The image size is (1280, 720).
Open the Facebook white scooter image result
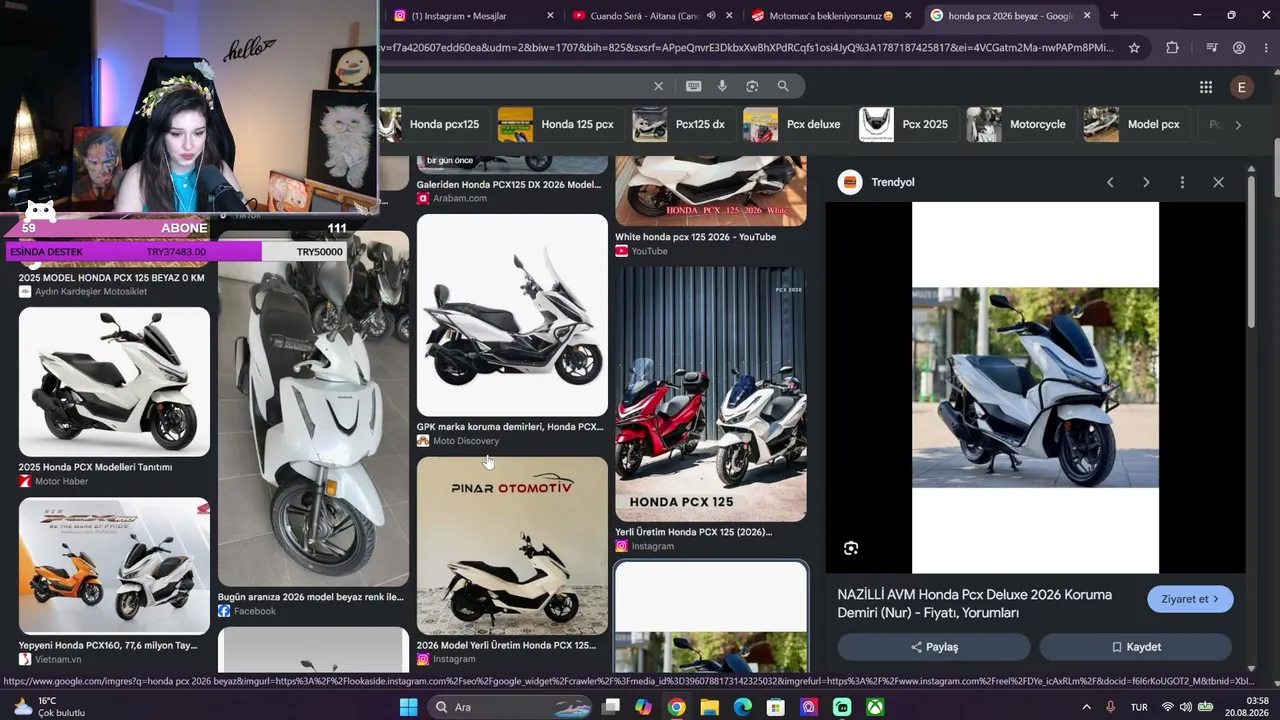[x=313, y=408]
